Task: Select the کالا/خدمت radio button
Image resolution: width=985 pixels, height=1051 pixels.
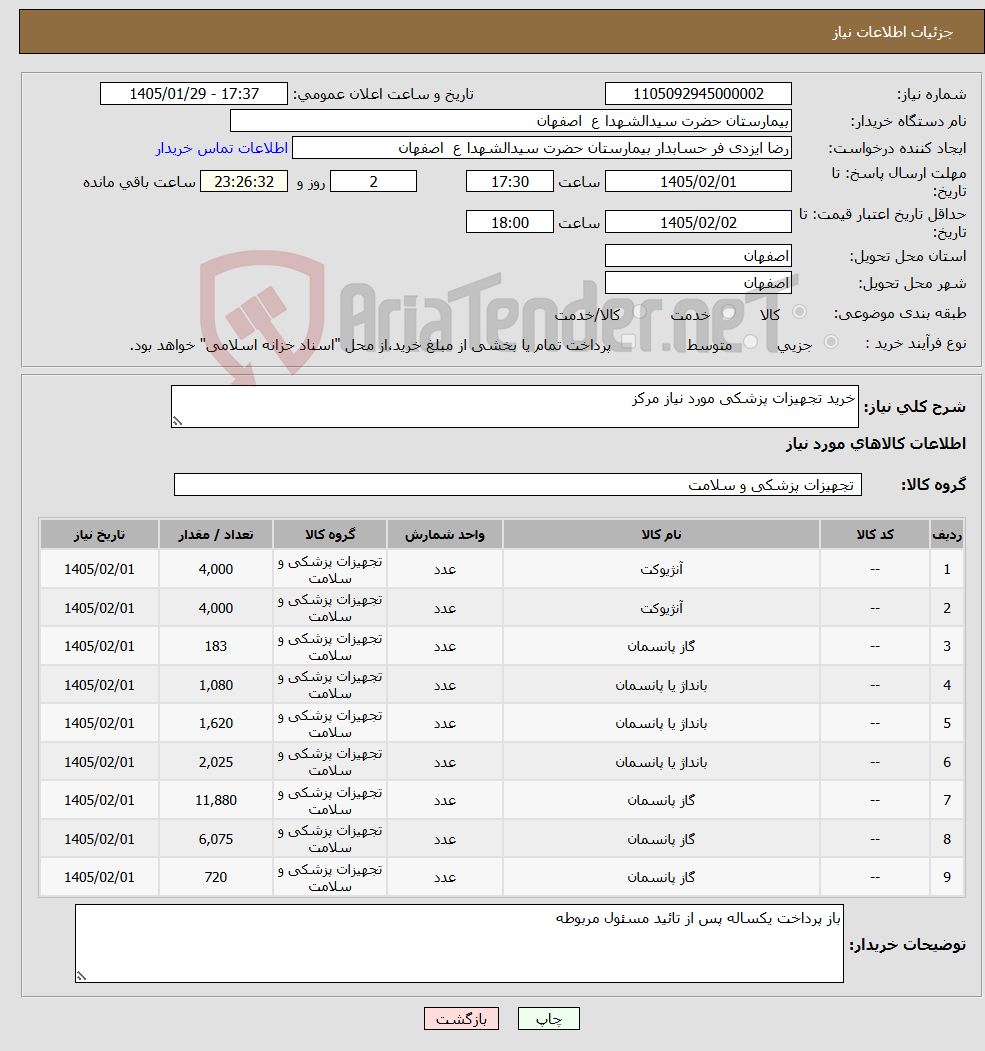Action: (x=639, y=312)
